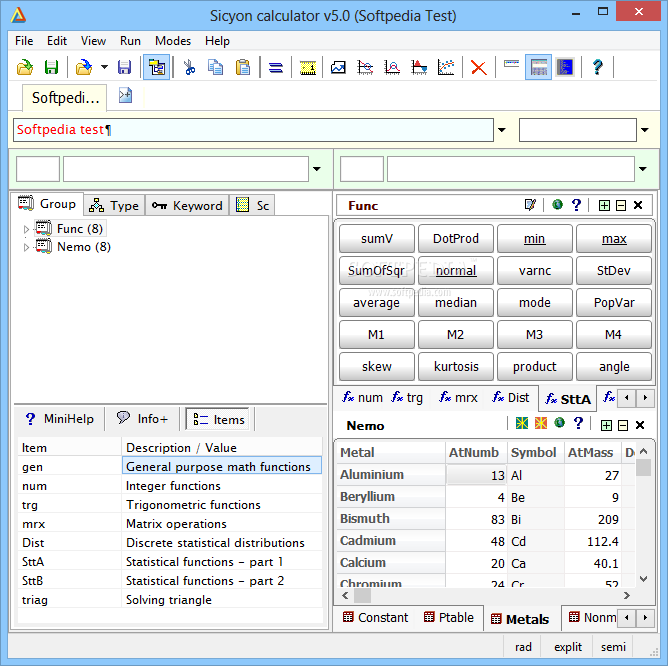Open the dropdown of the top-right result field
This screenshot has width=668, height=666.
[645, 130]
